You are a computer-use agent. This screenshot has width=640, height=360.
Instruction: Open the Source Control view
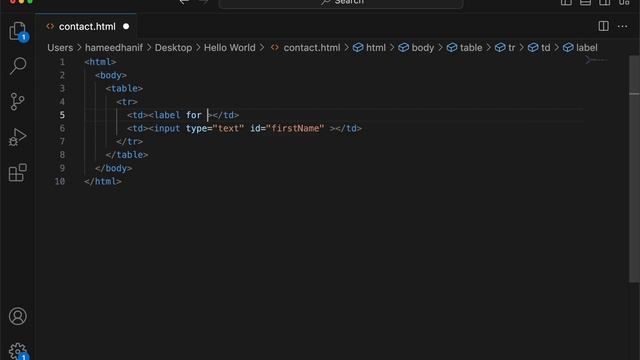18,102
